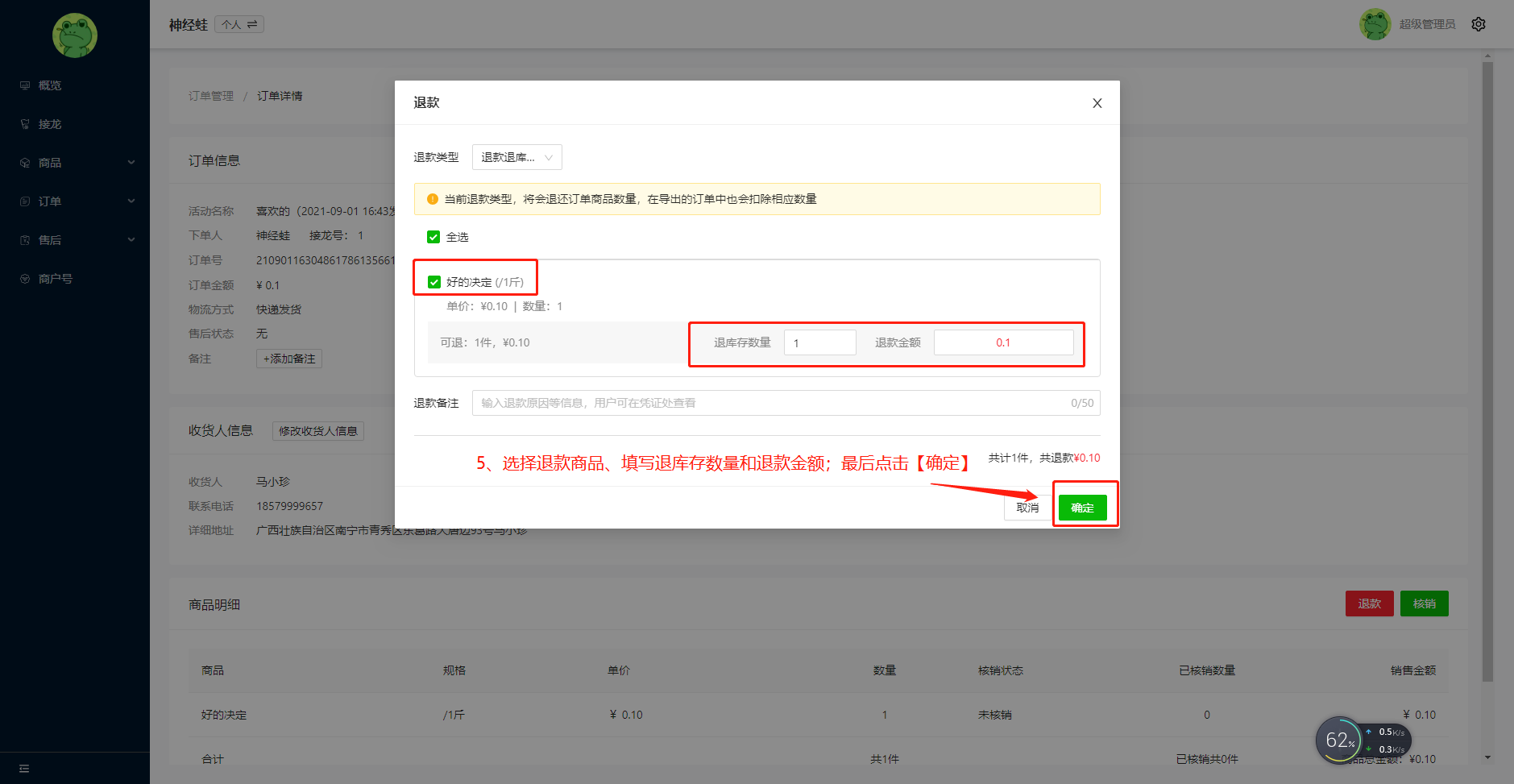
Task: Click the page vertical scrollbar
Action: point(1487,371)
